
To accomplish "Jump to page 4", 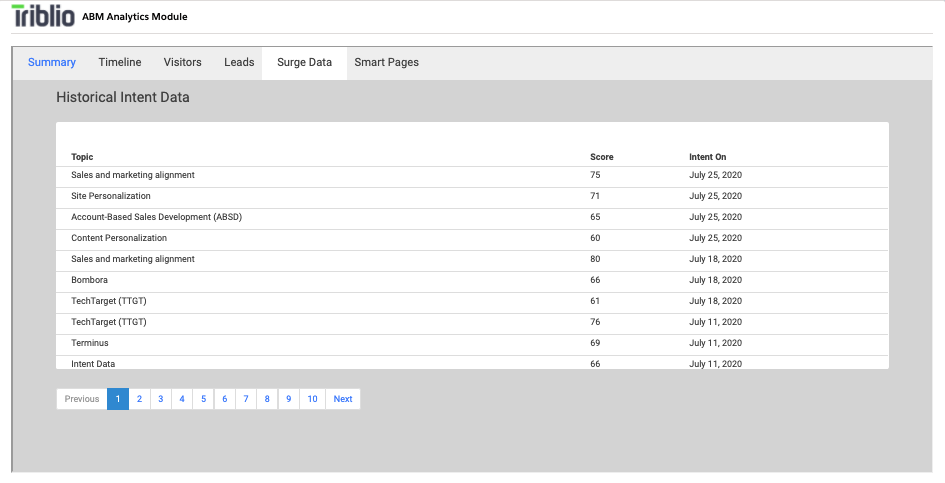I will (182, 399).
